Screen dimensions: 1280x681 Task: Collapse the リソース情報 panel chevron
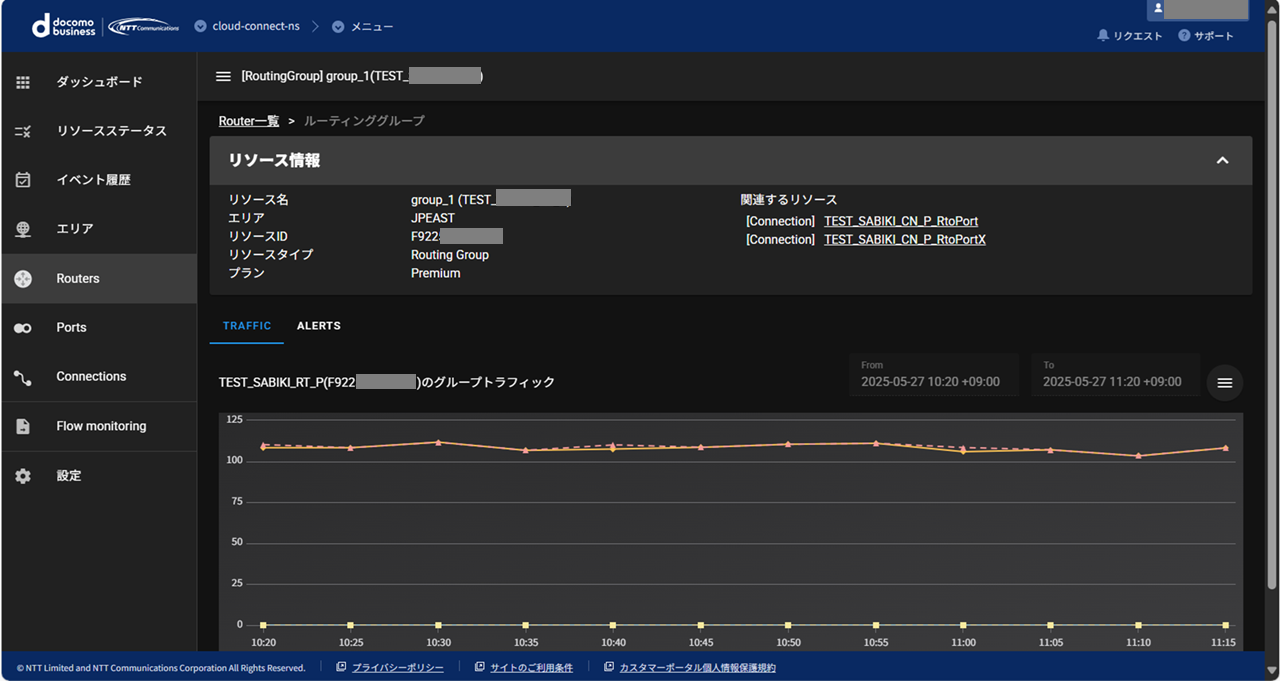click(1222, 161)
